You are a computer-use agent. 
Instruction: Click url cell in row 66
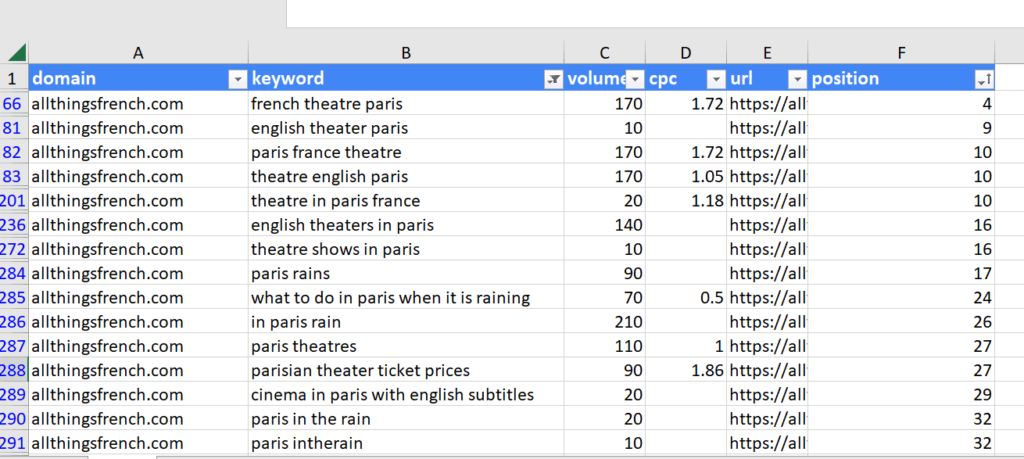767,104
